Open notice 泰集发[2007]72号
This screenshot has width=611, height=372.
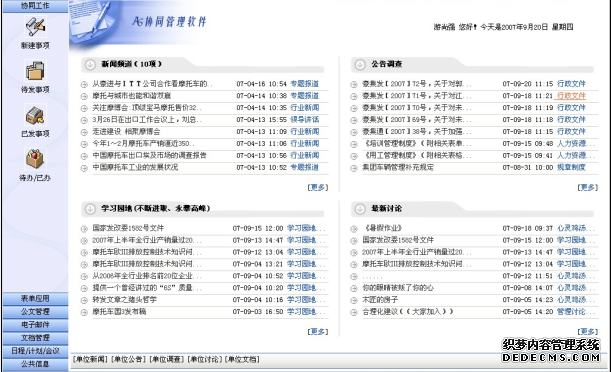pos(417,84)
